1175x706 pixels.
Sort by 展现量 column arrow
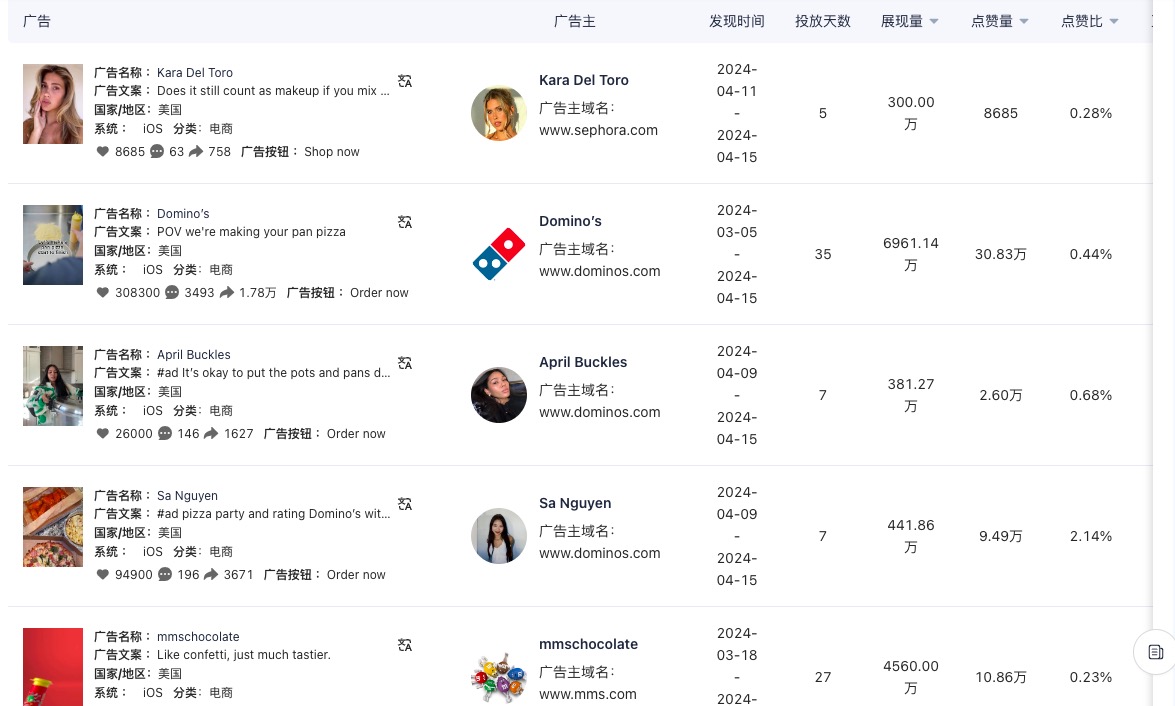934,21
